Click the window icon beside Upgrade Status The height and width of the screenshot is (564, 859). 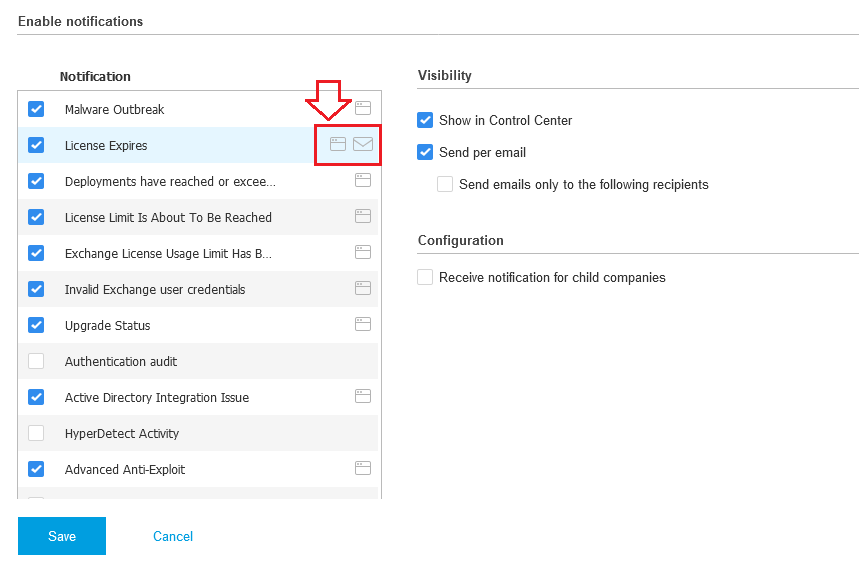tap(363, 324)
